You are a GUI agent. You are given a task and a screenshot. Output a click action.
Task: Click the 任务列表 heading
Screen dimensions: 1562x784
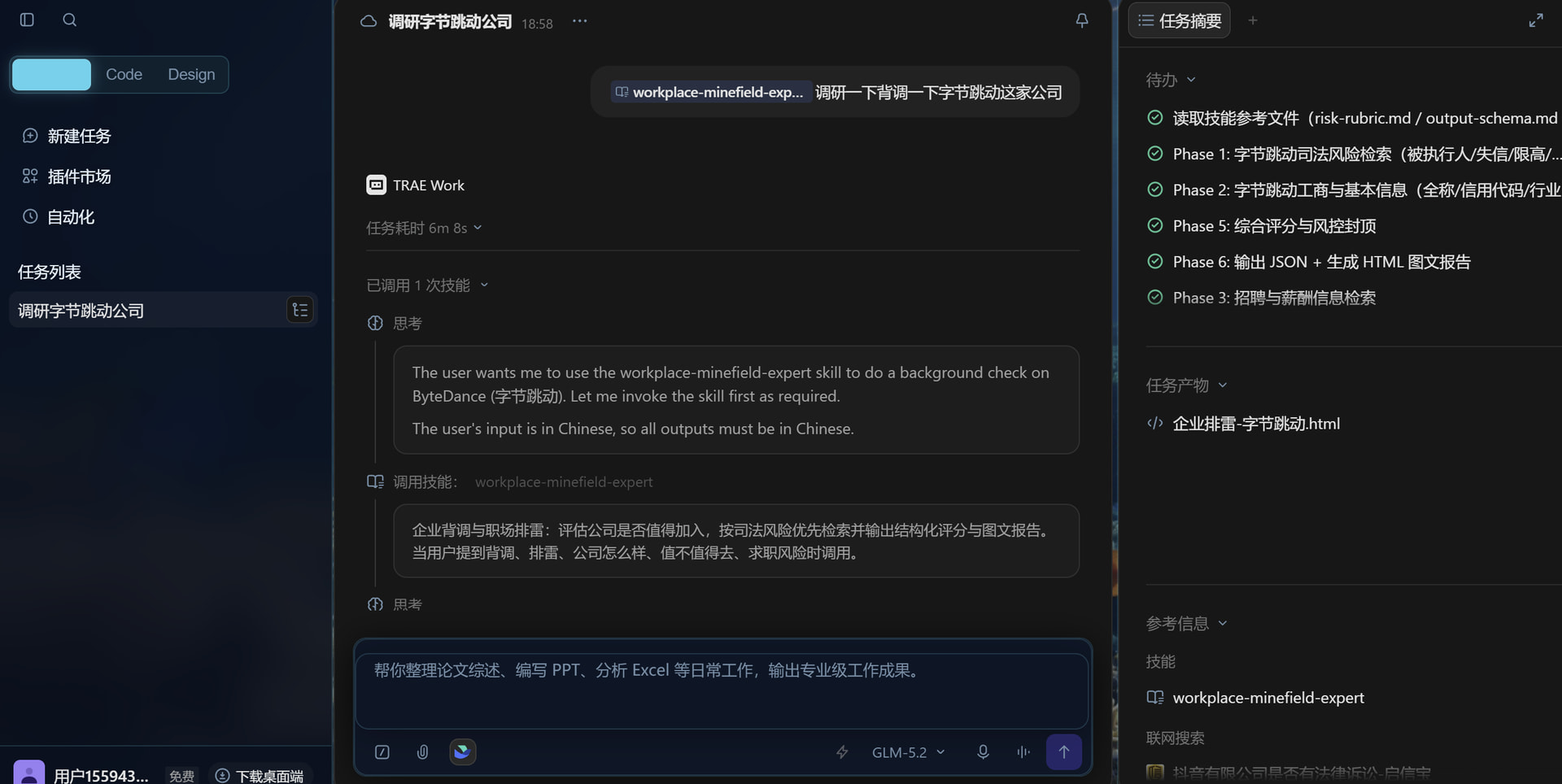click(x=50, y=272)
